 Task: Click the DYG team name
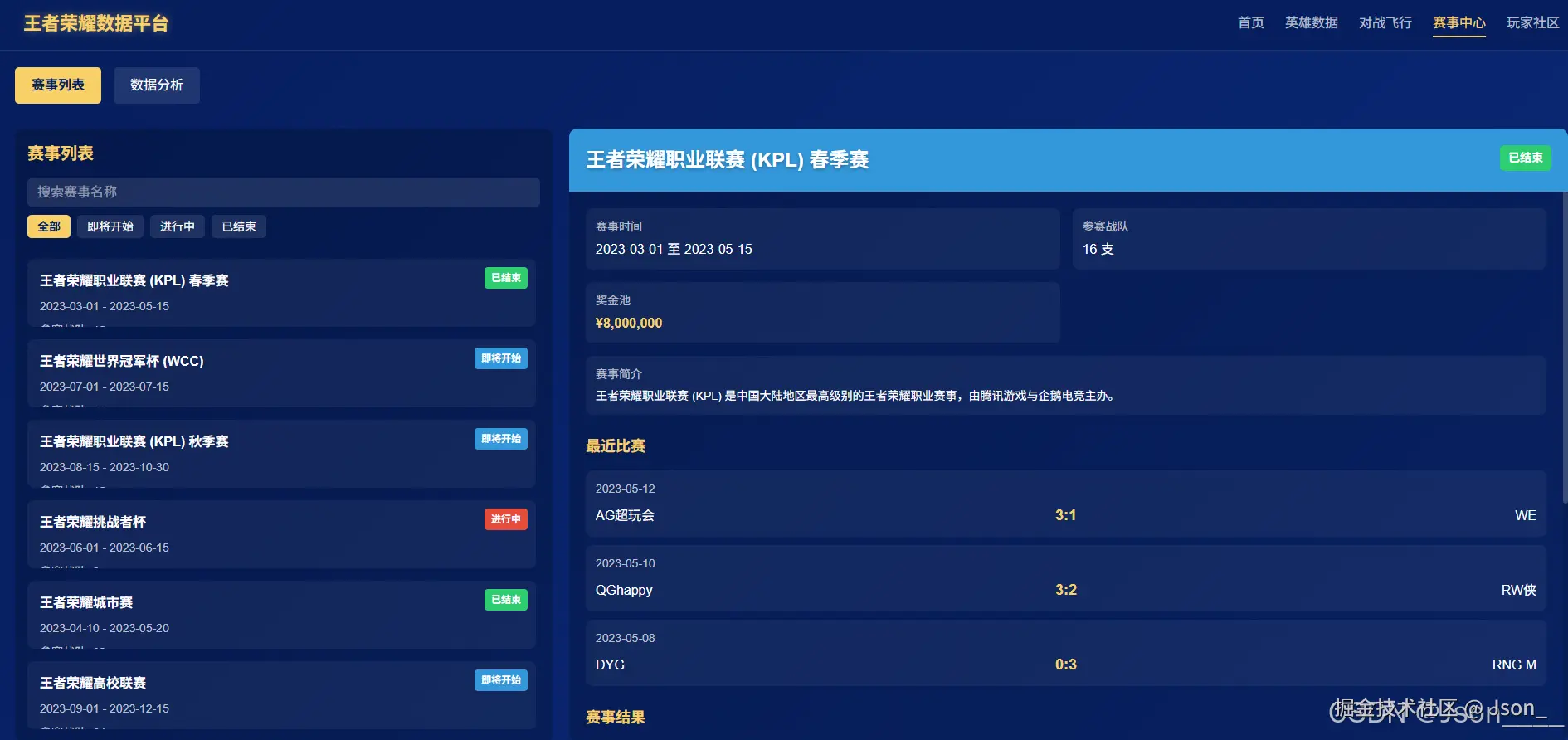click(610, 665)
